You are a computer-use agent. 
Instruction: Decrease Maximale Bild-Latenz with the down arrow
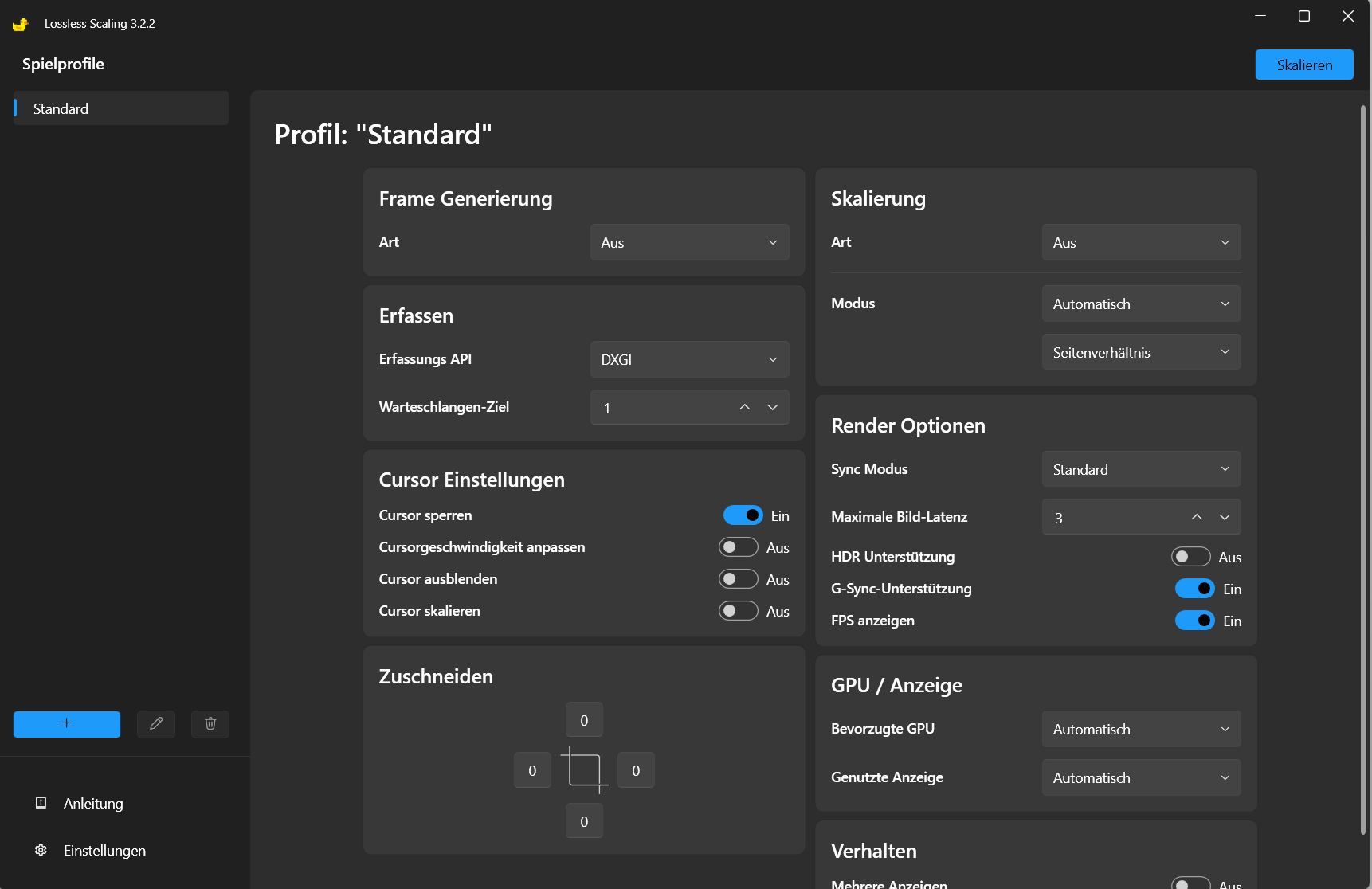1225,518
